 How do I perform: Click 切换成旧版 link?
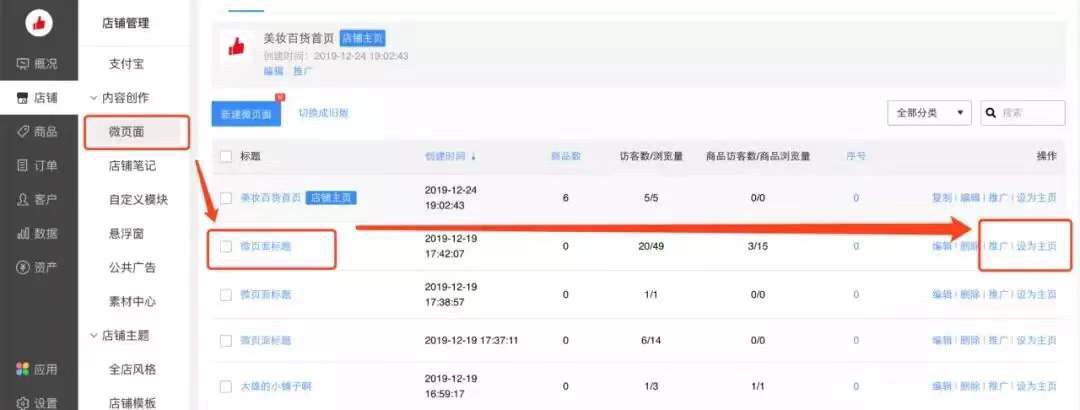coord(323,113)
